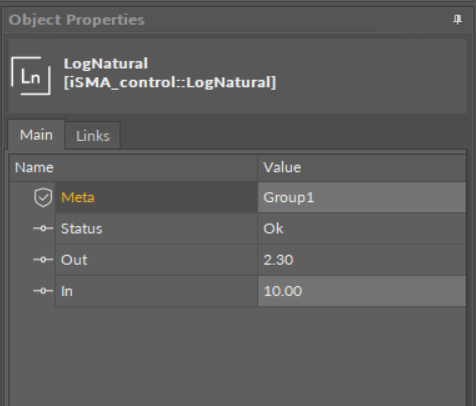This screenshot has width=476, height=406.
Task: Click the slot icon next to In
Action: [x=43, y=291]
